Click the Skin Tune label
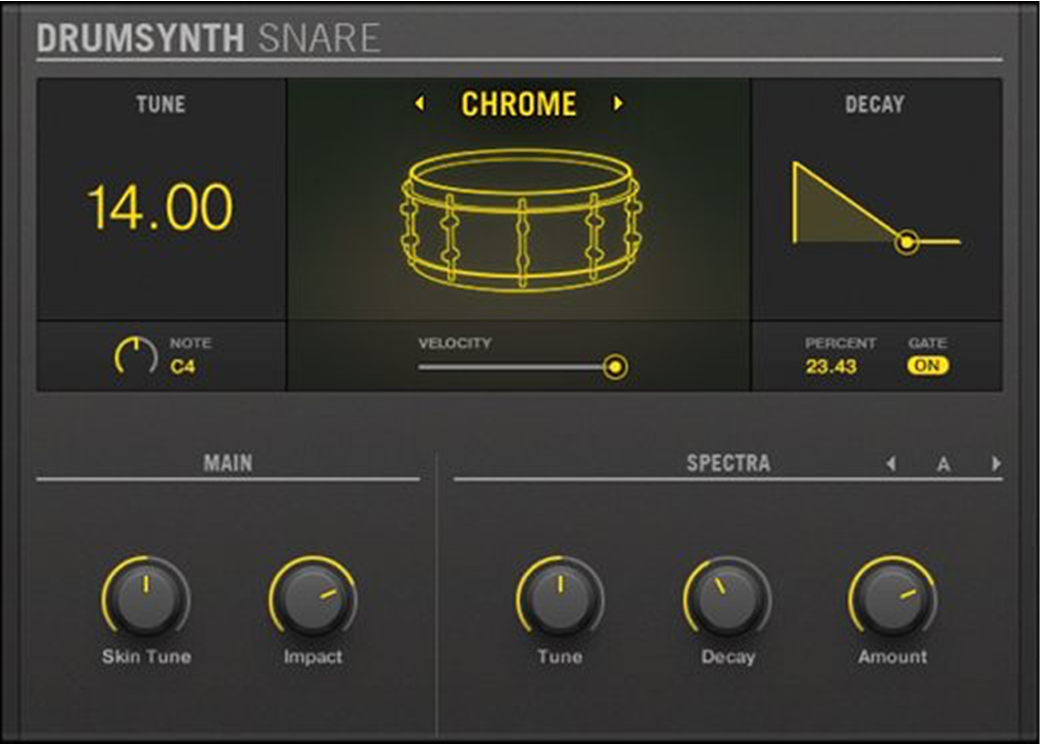1040x745 pixels. (147, 656)
